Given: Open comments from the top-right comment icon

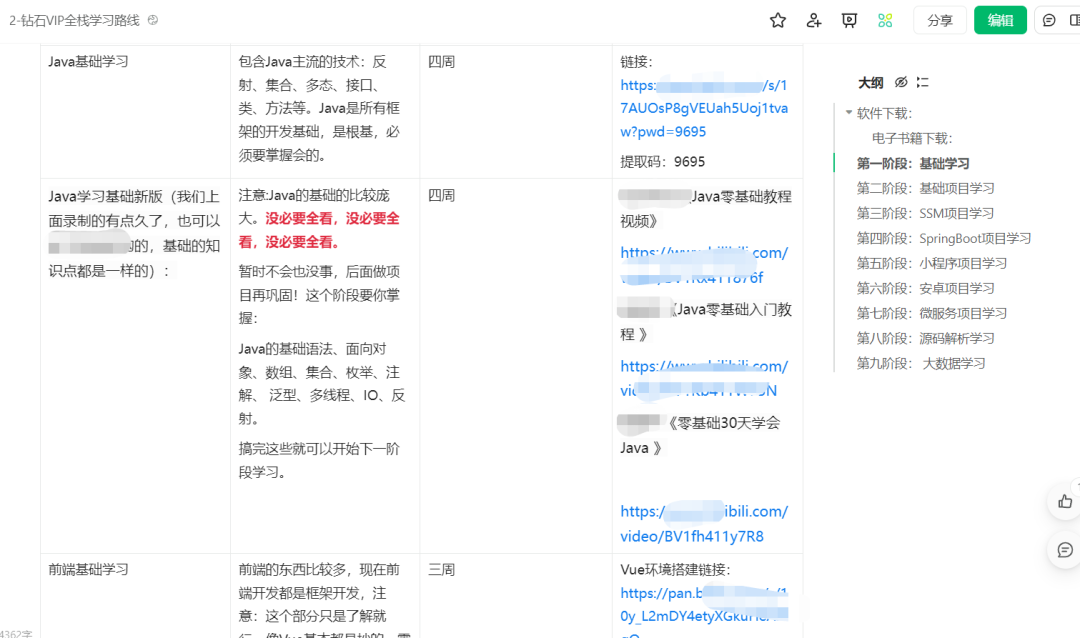Looking at the screenshot, I should tap(1046, 20).
